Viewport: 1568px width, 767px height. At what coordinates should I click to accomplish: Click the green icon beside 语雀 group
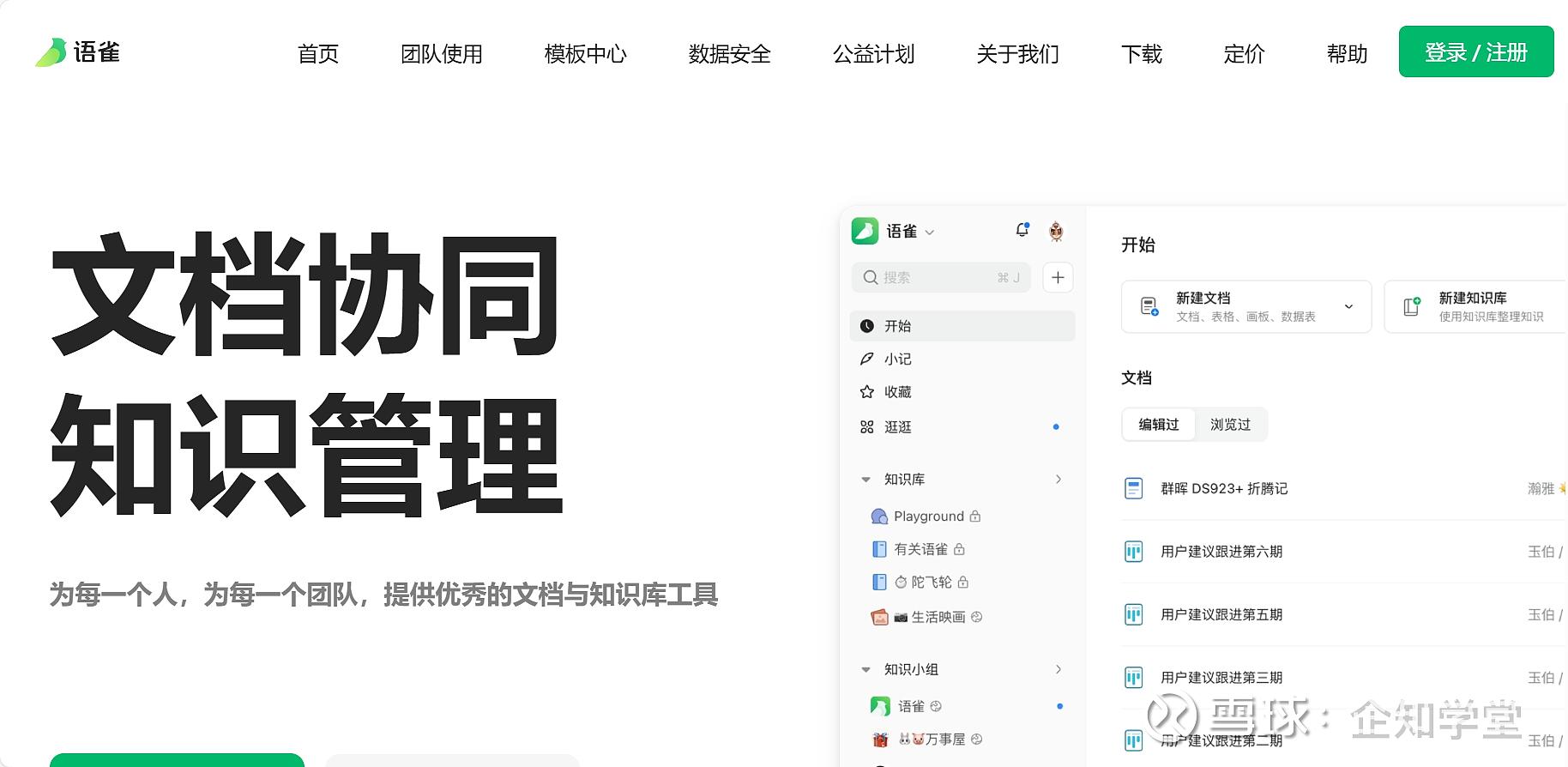click(x=880, y=706)
